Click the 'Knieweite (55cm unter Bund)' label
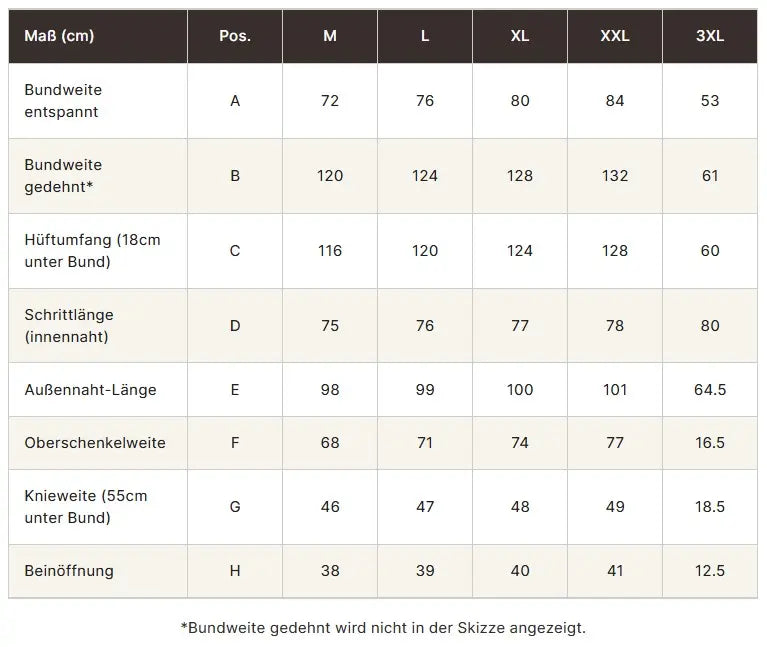 pos(86,507)
